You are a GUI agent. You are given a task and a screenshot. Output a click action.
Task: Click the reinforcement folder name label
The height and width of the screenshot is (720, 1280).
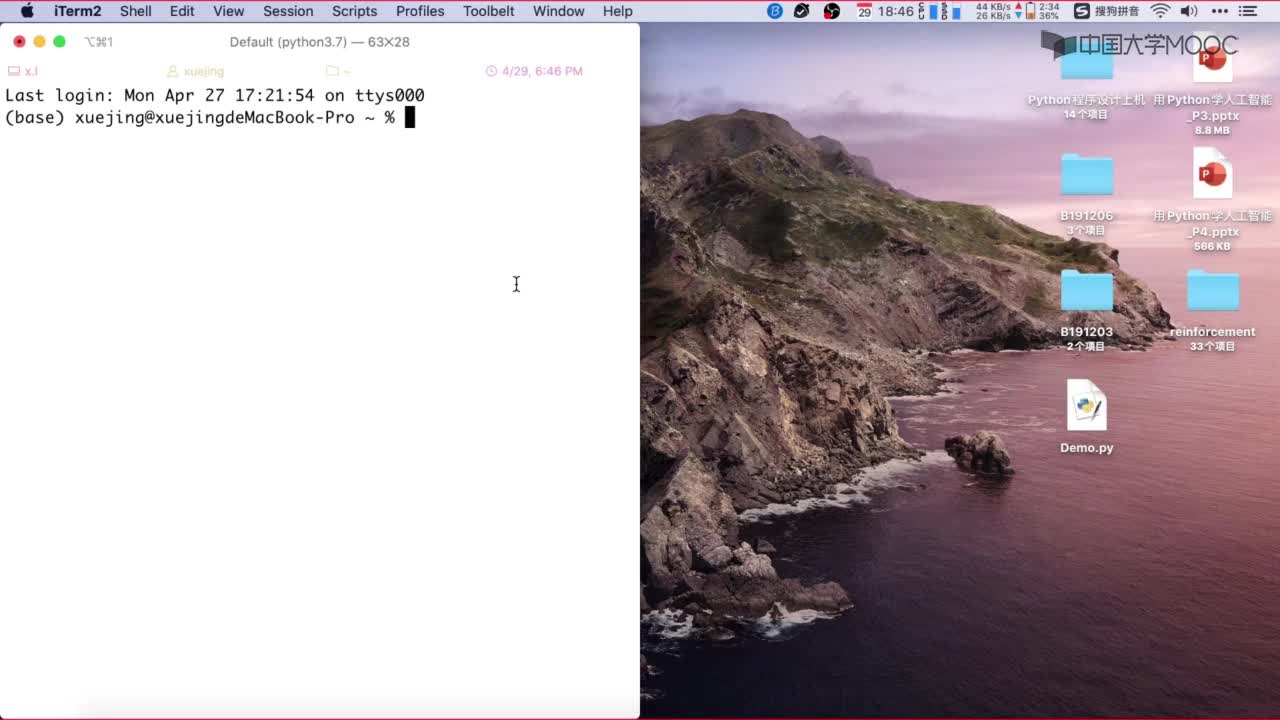click(1213, 332)
